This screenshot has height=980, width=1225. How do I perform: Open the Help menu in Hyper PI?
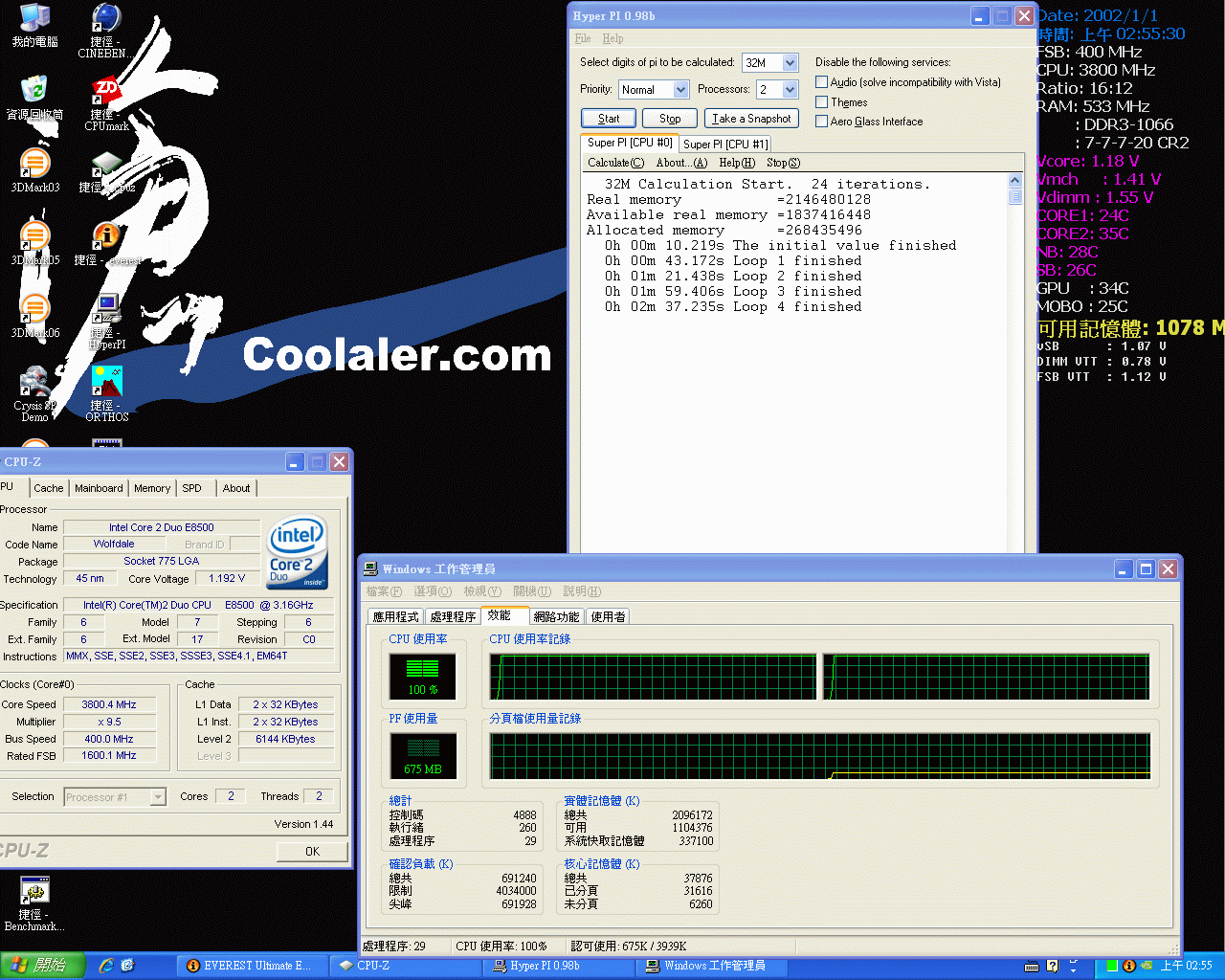coord(612,38)
